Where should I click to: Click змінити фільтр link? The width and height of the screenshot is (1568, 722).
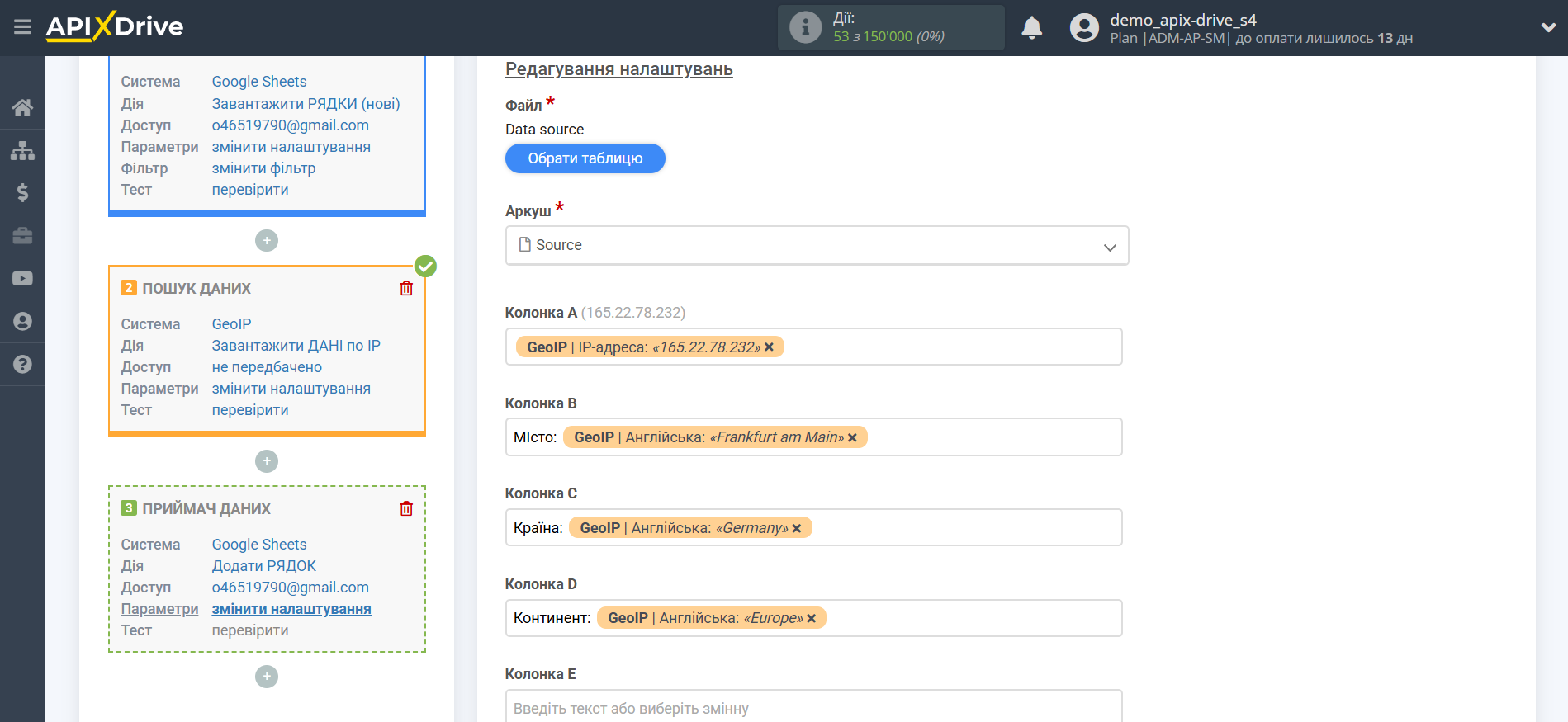pos(263,168)
